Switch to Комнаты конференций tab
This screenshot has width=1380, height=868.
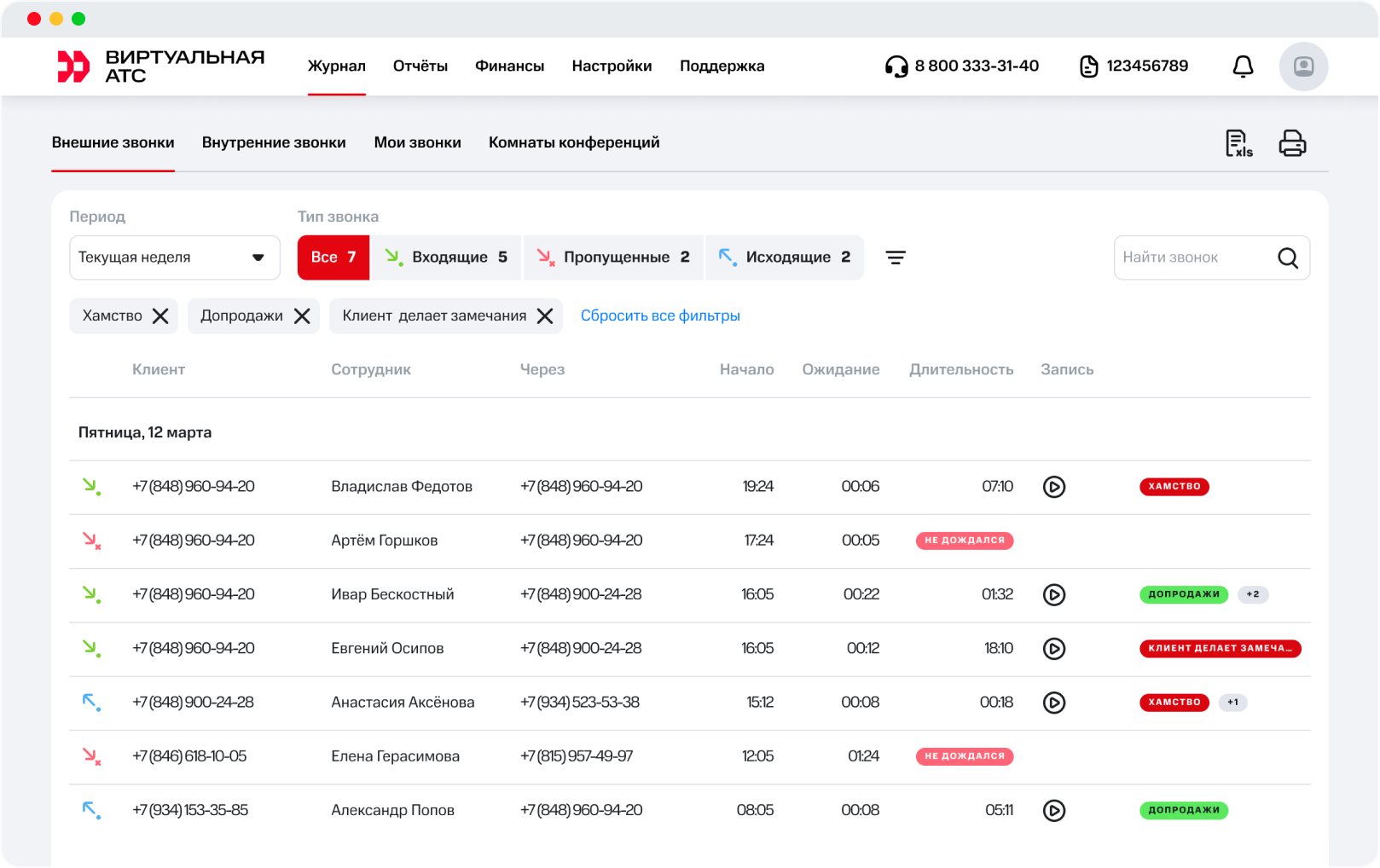coord(574,143)
